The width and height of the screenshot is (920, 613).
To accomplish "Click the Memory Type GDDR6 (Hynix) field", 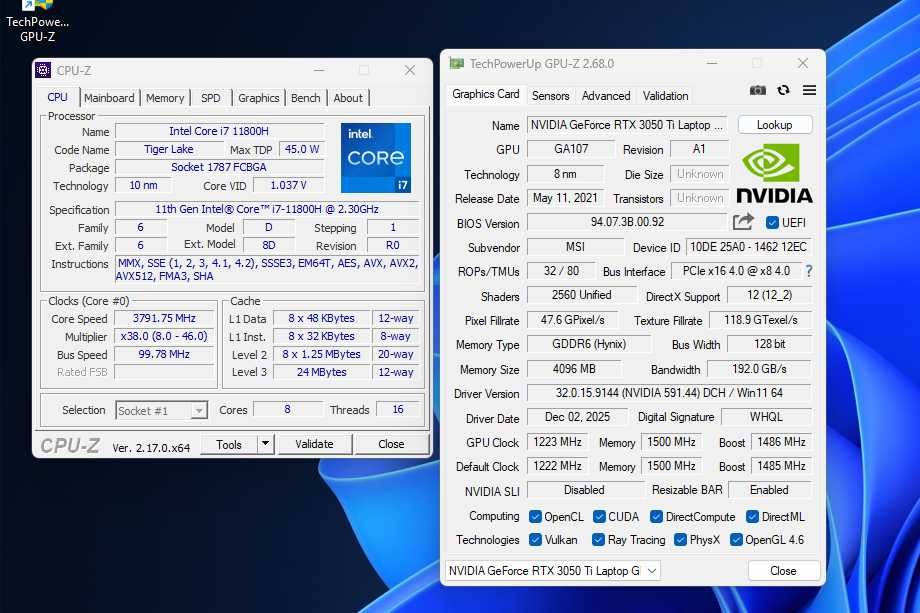I will (x=589, y=344).
